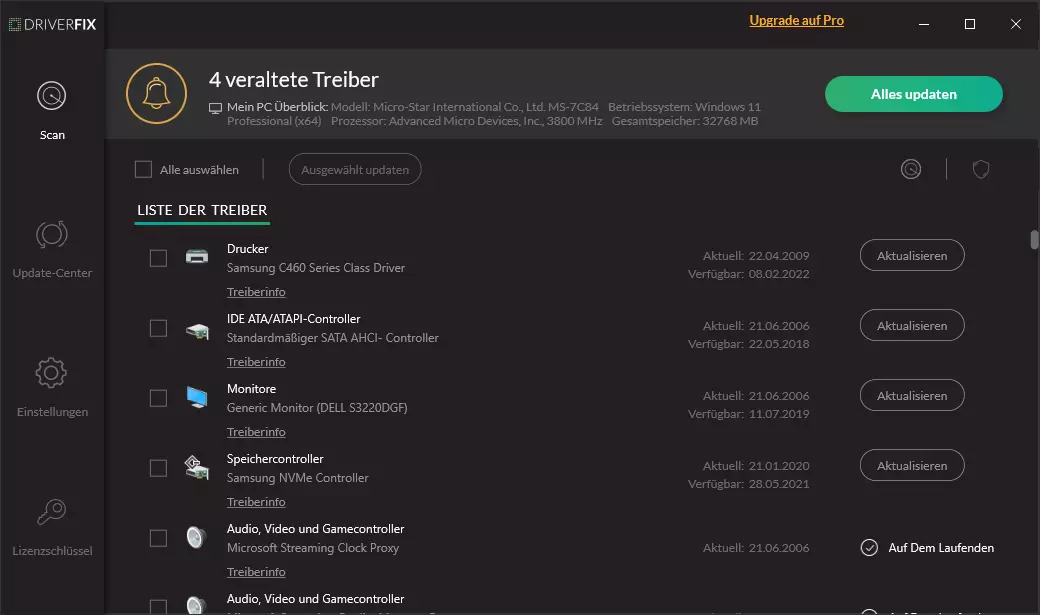
Task: Click the 'Samsung NVMe Controller' text
Action: click(x=297, y=478)
